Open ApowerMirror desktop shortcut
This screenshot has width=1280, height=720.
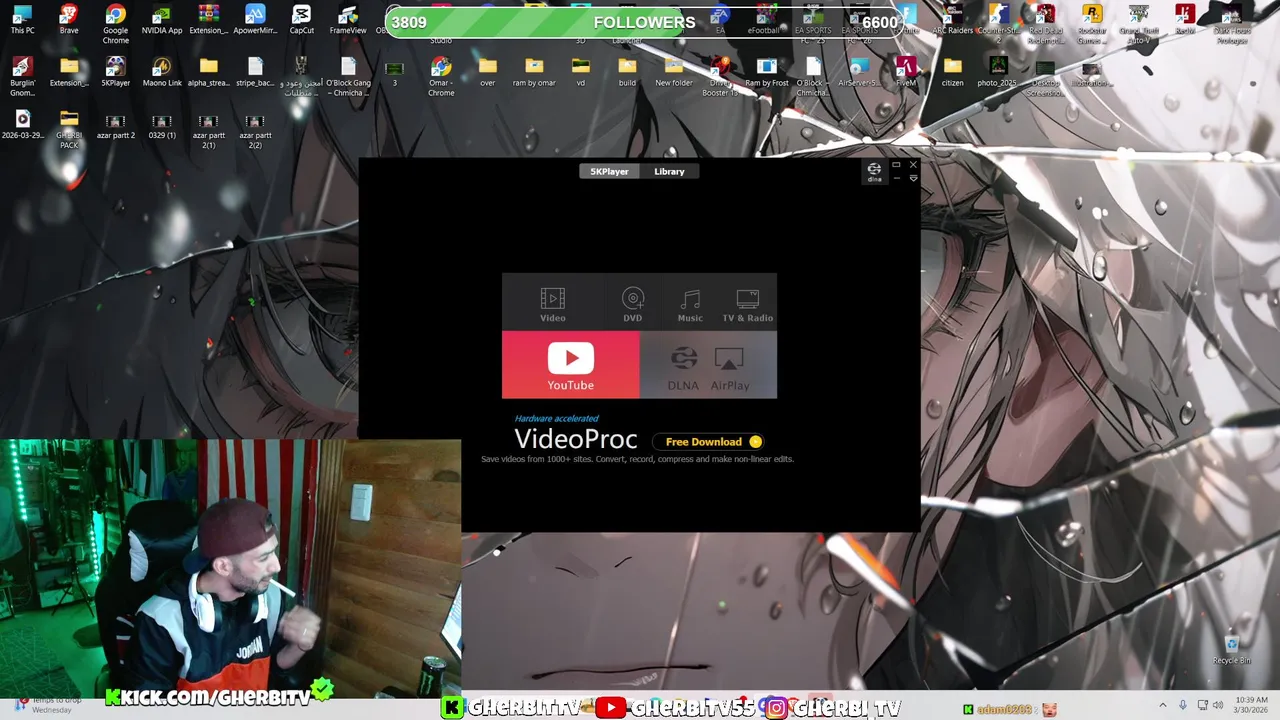tap(255, 20)
